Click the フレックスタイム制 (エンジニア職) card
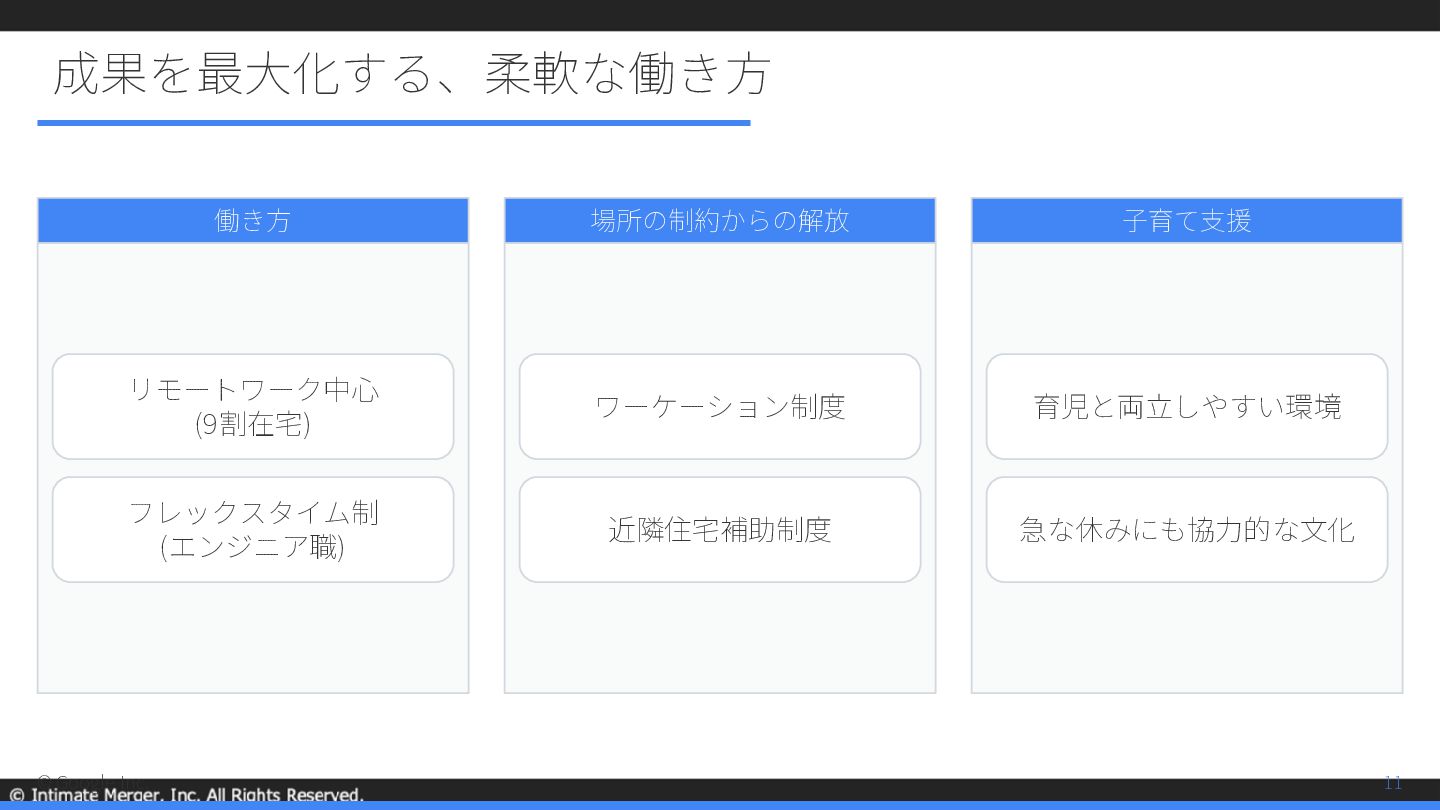The width and height of the screenshot is (1440, 810). (x=253, y=529)
